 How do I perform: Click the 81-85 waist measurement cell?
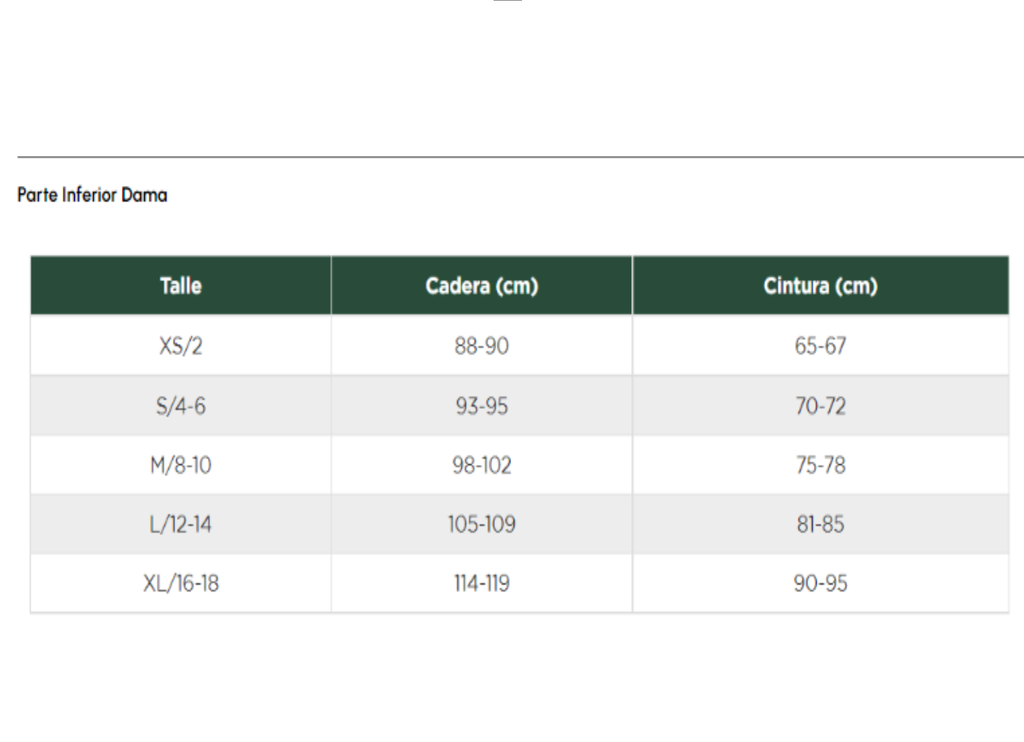coord(820,524)
